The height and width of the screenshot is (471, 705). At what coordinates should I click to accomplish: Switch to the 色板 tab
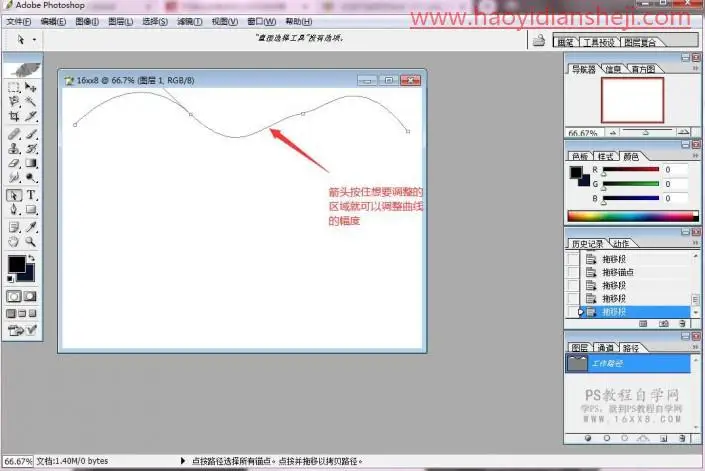pyautogui.click(x=580, y=156)
